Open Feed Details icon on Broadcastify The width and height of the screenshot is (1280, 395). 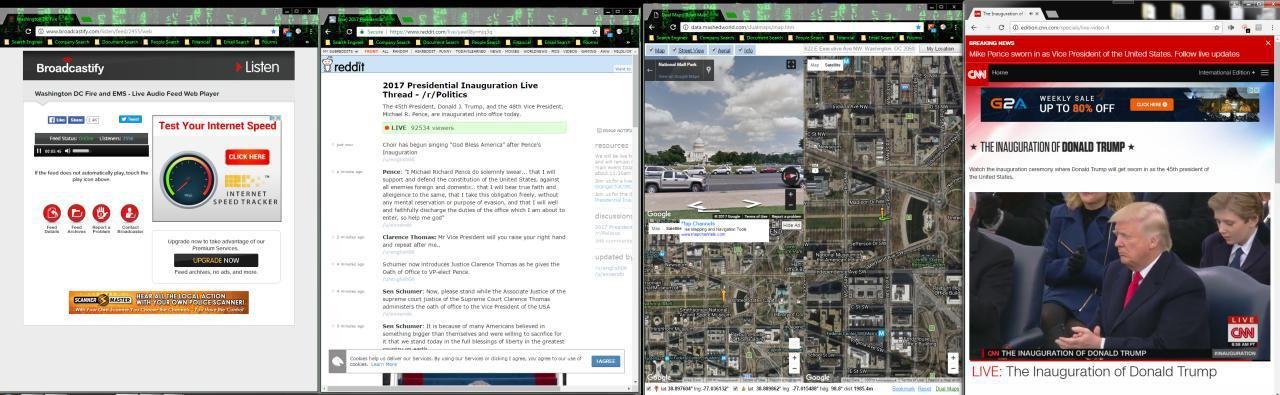[x=52, y=213]
